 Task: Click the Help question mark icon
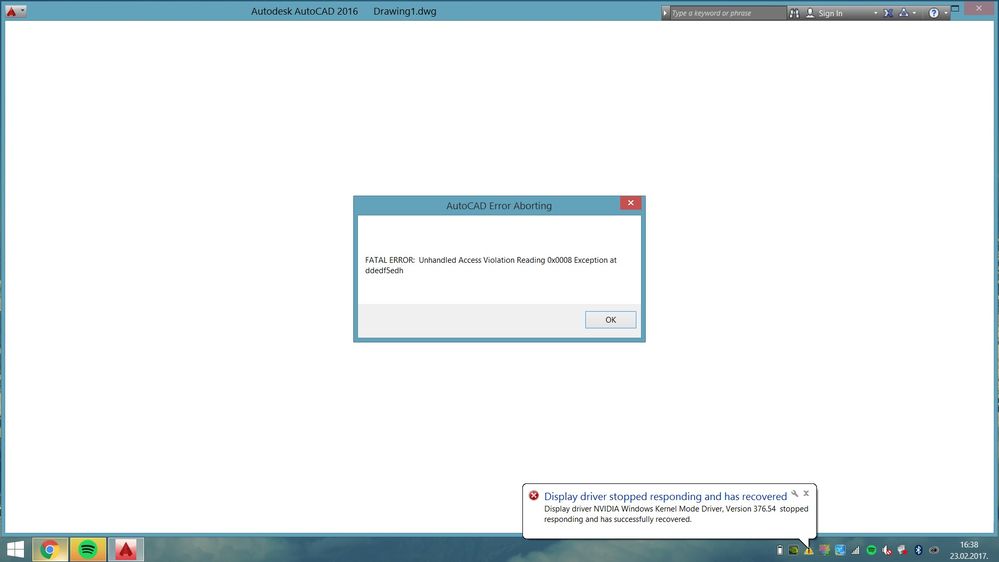point(933,13)
